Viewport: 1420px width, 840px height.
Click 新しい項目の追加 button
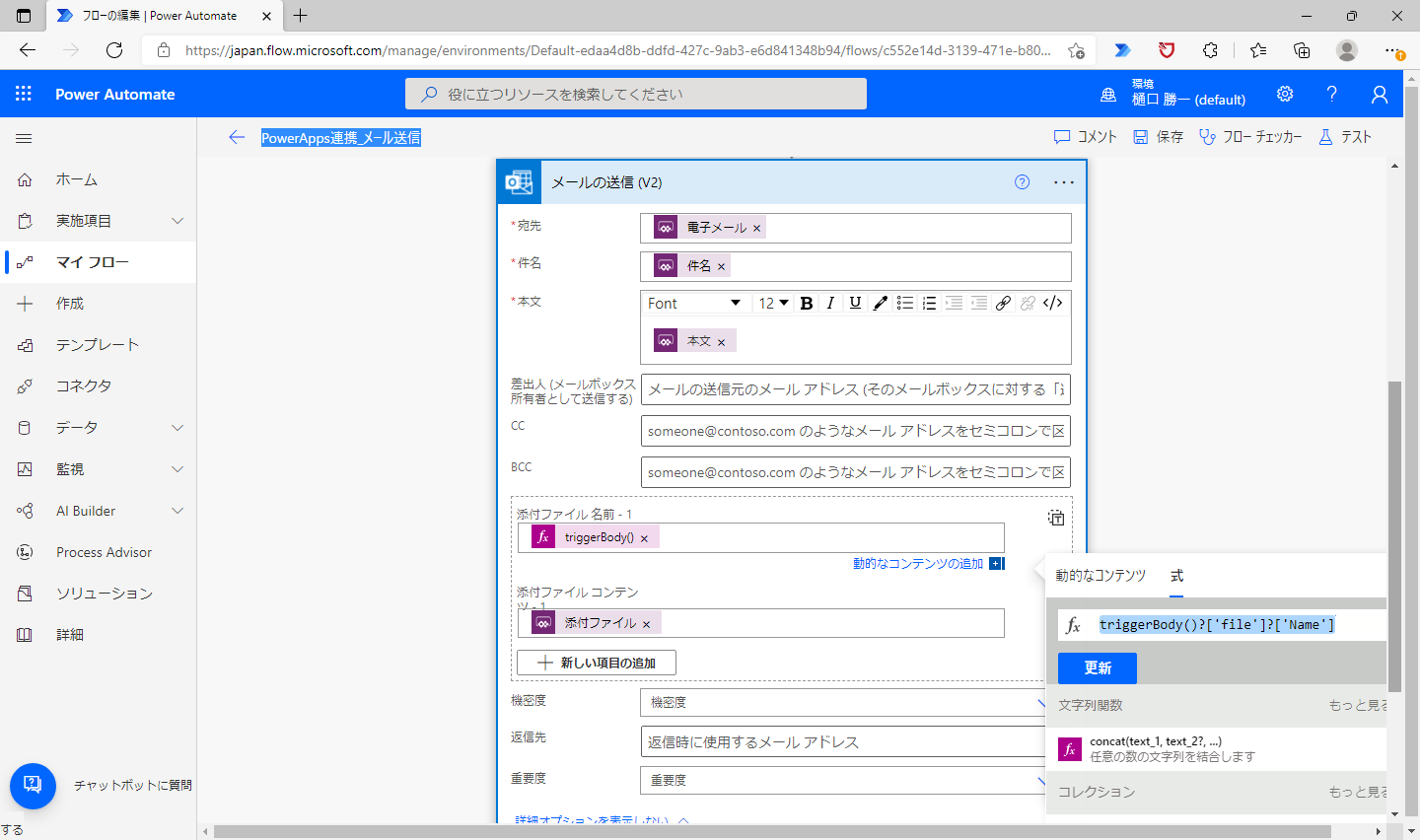597,663
